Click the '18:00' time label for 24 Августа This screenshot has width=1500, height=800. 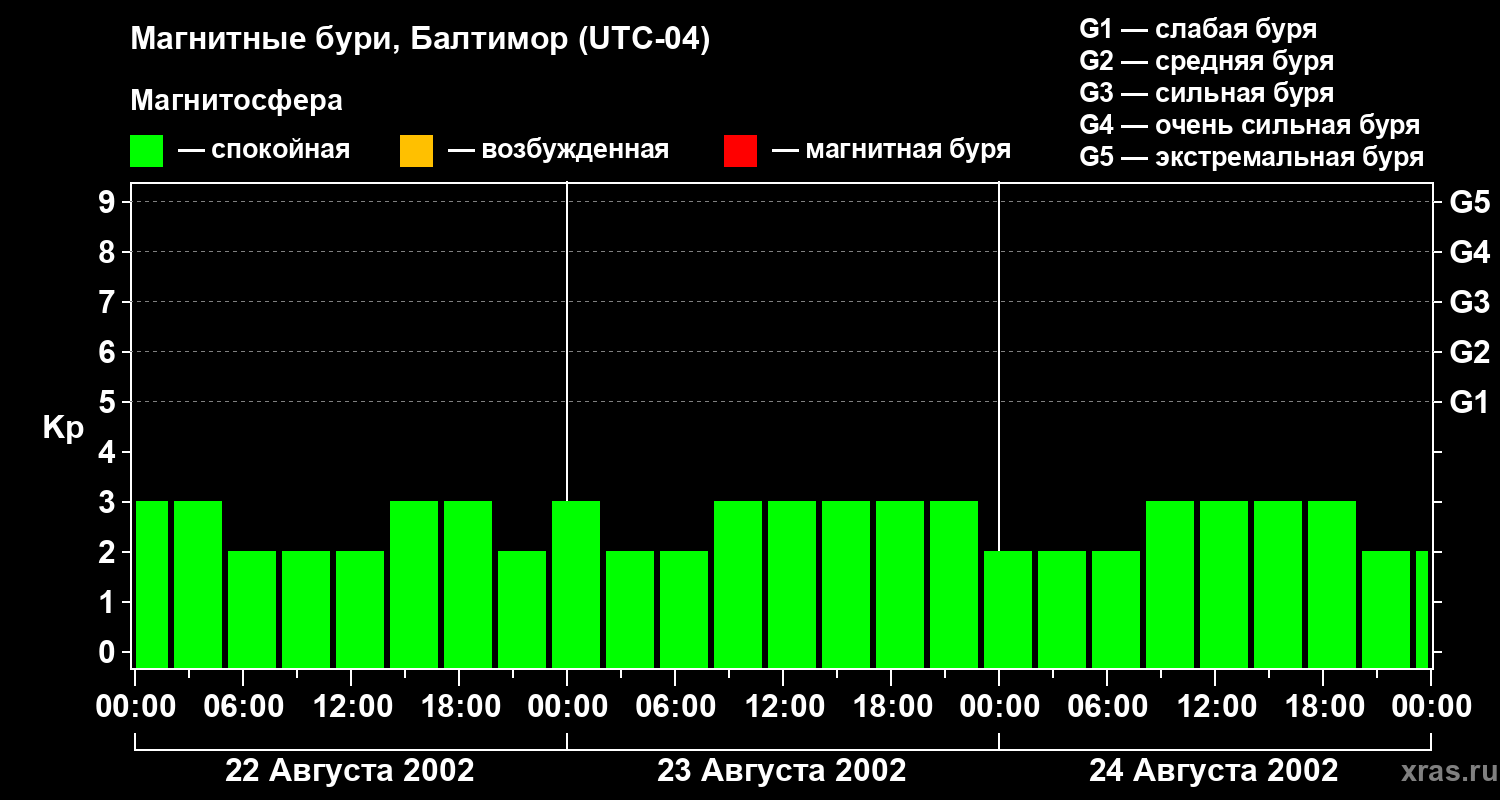click(1323, 707)
